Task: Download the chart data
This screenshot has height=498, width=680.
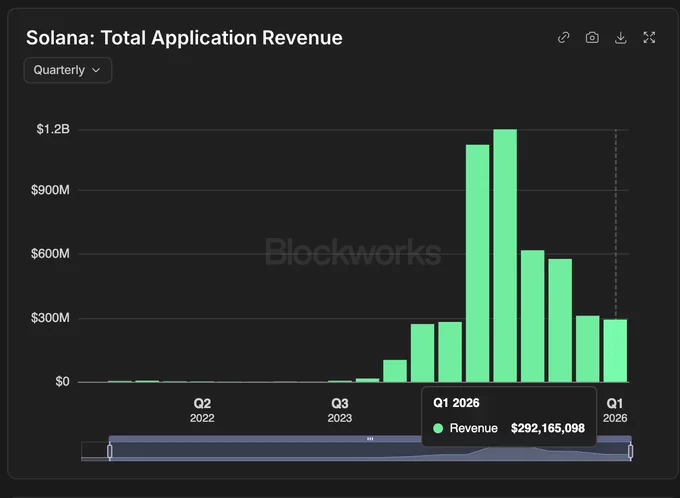Action: (621, 38)
